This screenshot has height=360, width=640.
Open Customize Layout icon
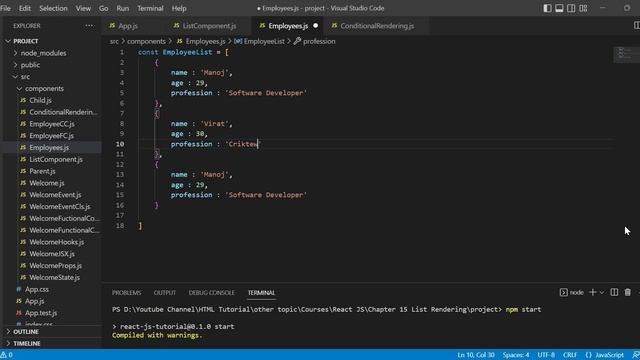point(583,8)
